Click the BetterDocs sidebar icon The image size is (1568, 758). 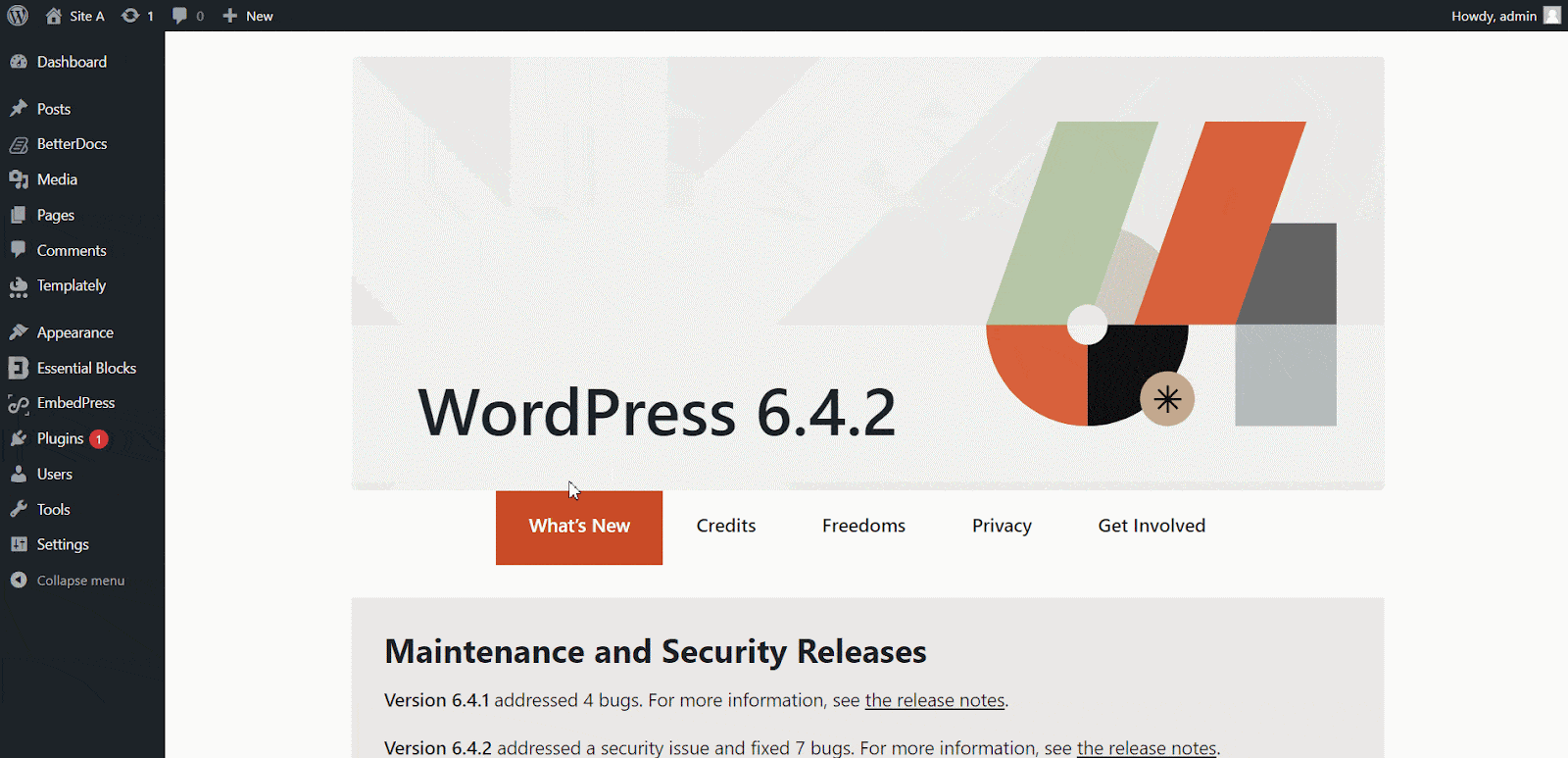click(x=19, y=145)
